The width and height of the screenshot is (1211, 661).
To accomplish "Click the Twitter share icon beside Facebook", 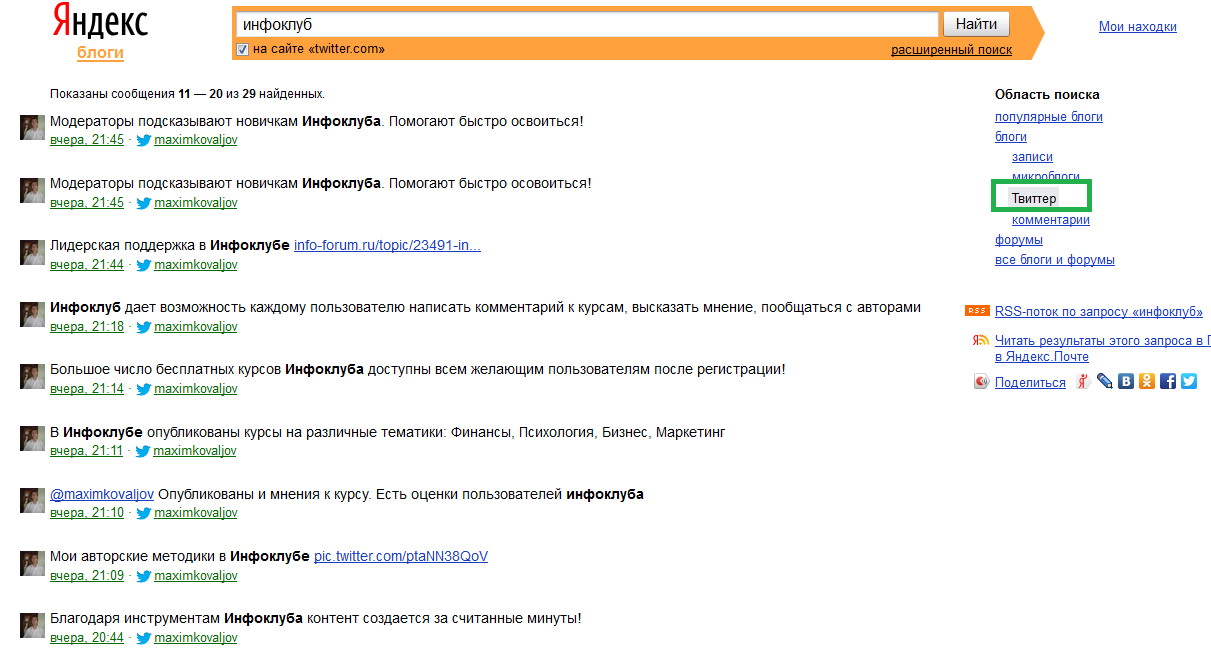I will tap(1189, 381).
